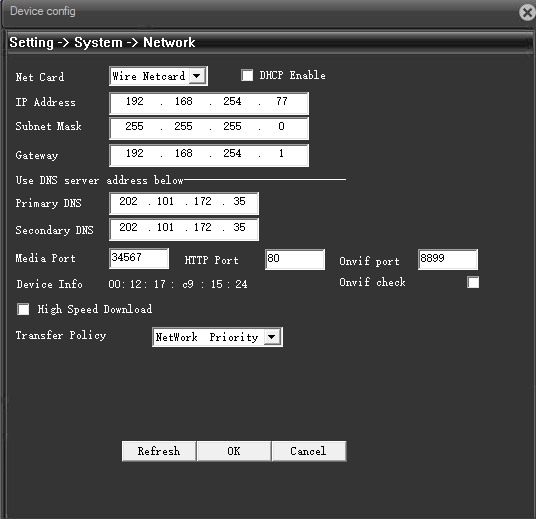Image resolution: width=536 pixels, height=519 pixels.
Task: Click IP Address last octet 77
Action: (282, 102)
